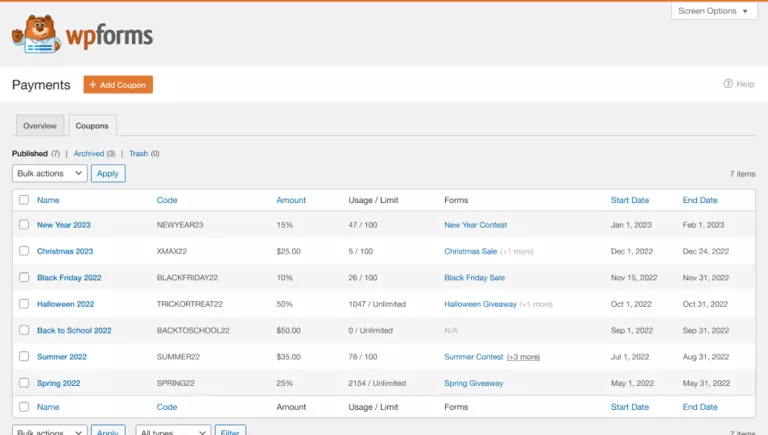Select the Halloween 2022 row checkbox

(x=24, y=304)
